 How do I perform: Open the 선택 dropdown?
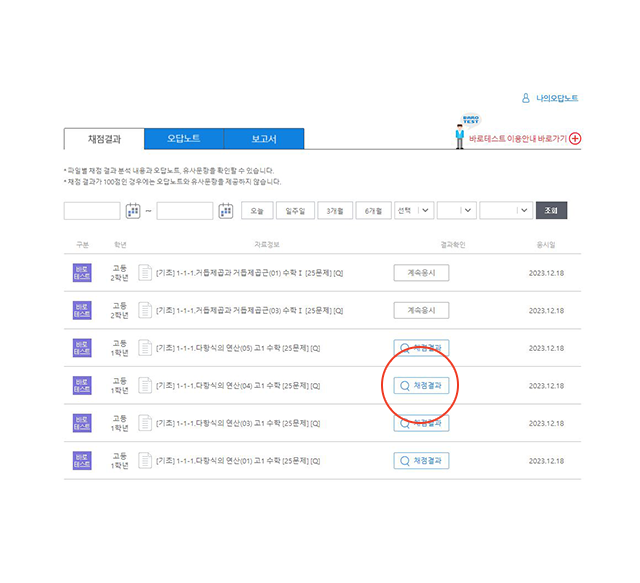point(414,211)
